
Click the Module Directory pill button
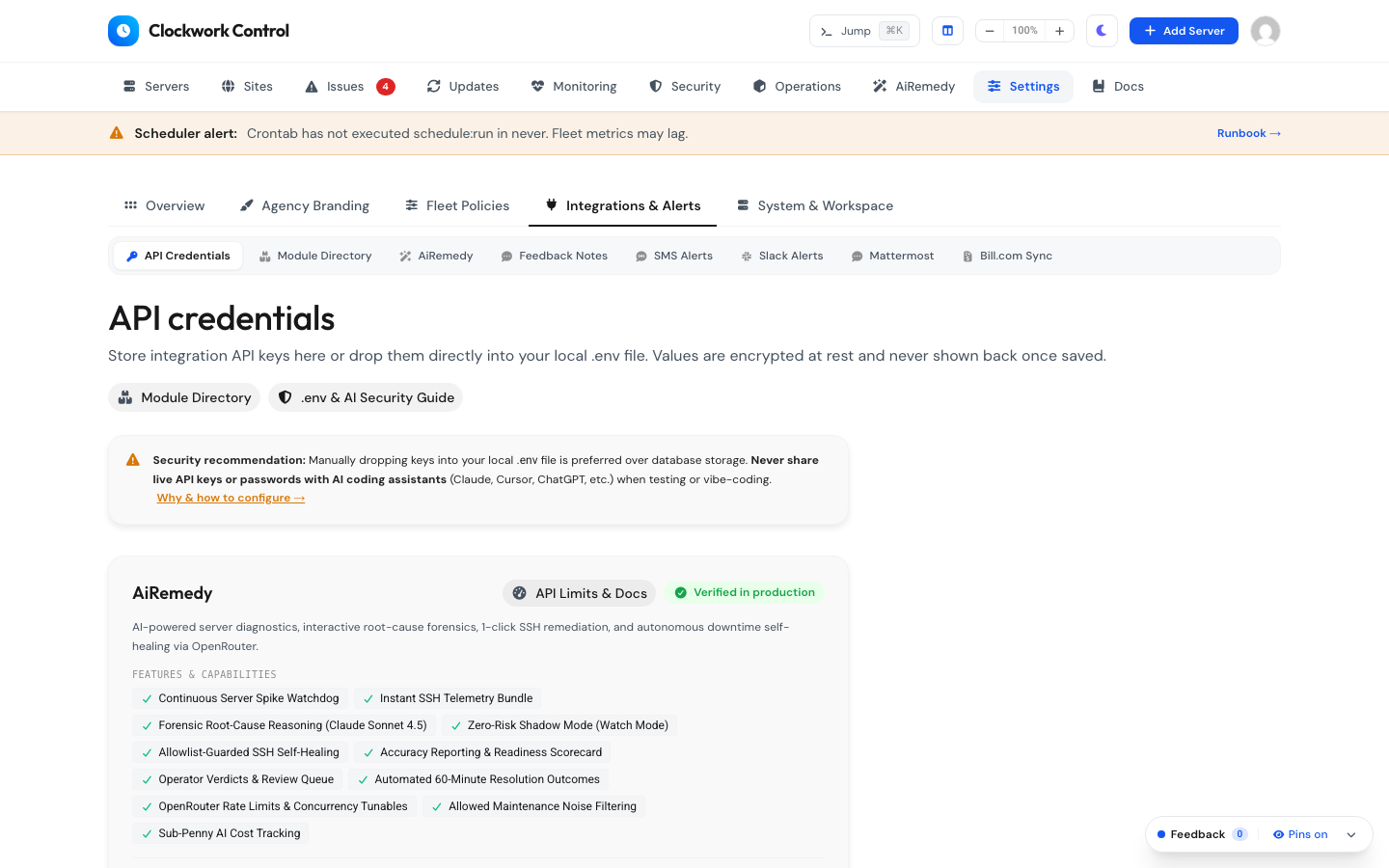click(x=184, y=397)
